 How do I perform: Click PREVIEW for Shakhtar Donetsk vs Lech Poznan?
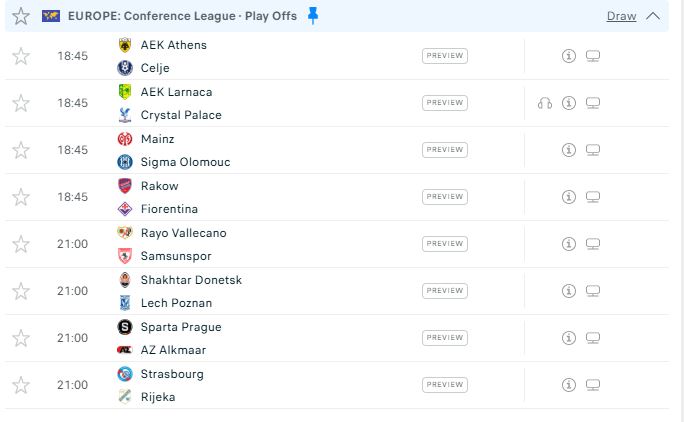pyautogui.click(x=445, y=291)
